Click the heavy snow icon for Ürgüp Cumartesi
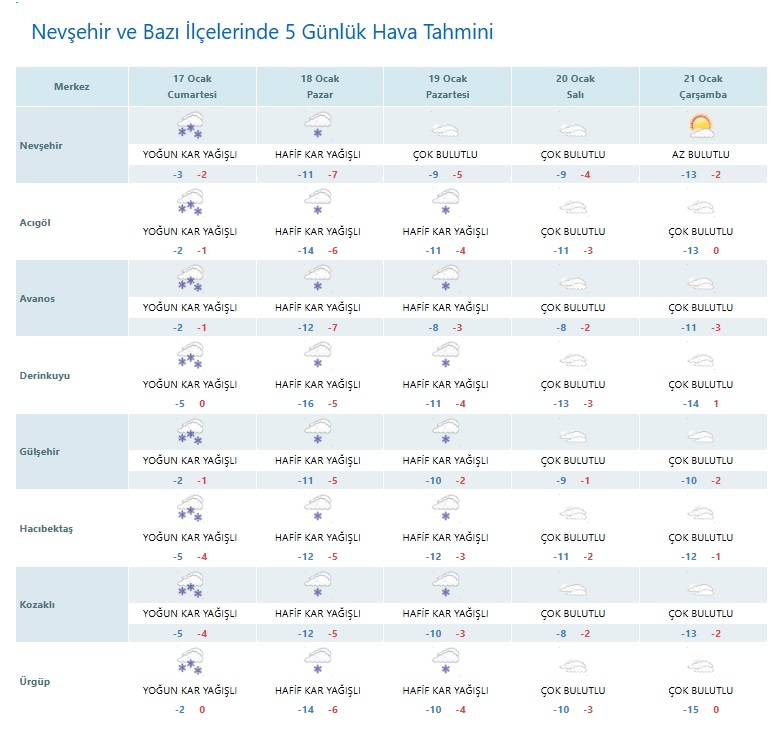Viewport: 775px width, 748px height. pos(190,663)
